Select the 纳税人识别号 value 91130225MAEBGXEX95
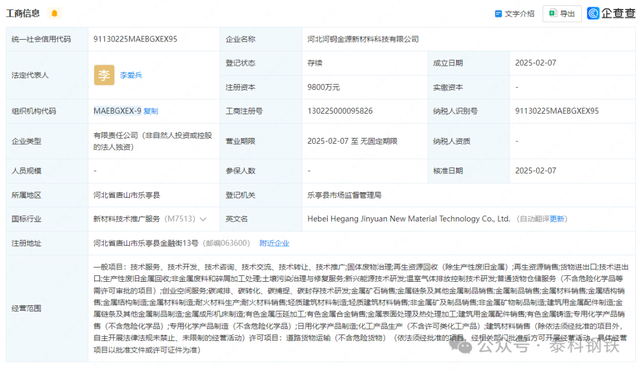Screen dimensions: 640x370 557,111
